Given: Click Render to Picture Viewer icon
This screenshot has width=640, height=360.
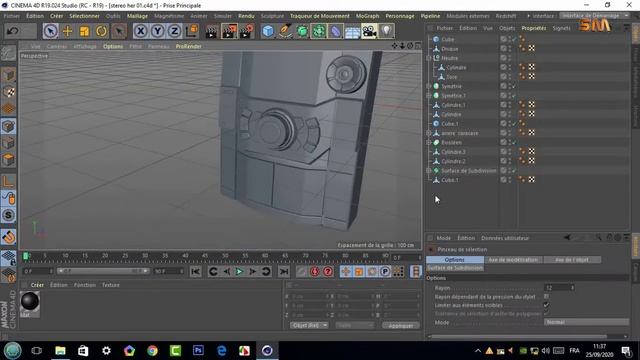Looking at the screenshot, I should click(x=229, y=31).
